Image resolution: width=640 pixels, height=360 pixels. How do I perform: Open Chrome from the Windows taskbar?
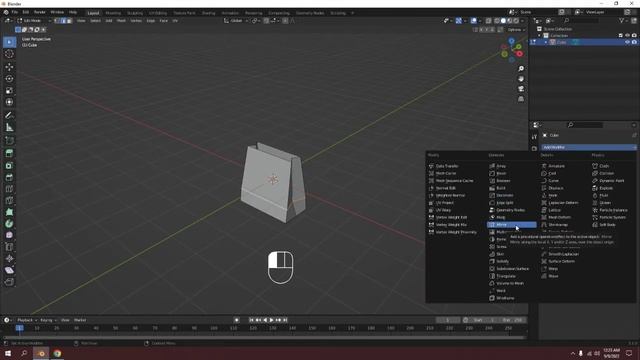[57, 353]
